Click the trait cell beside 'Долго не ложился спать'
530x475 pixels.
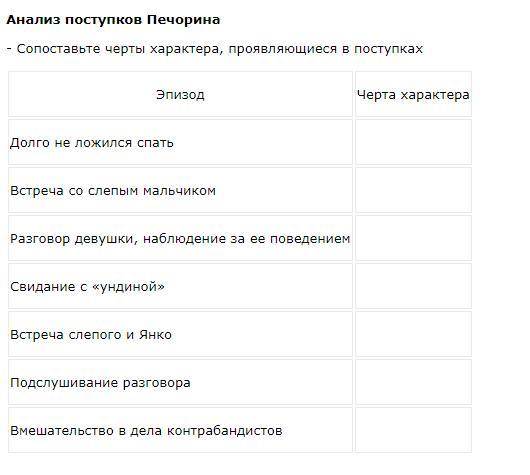point(413,142)
